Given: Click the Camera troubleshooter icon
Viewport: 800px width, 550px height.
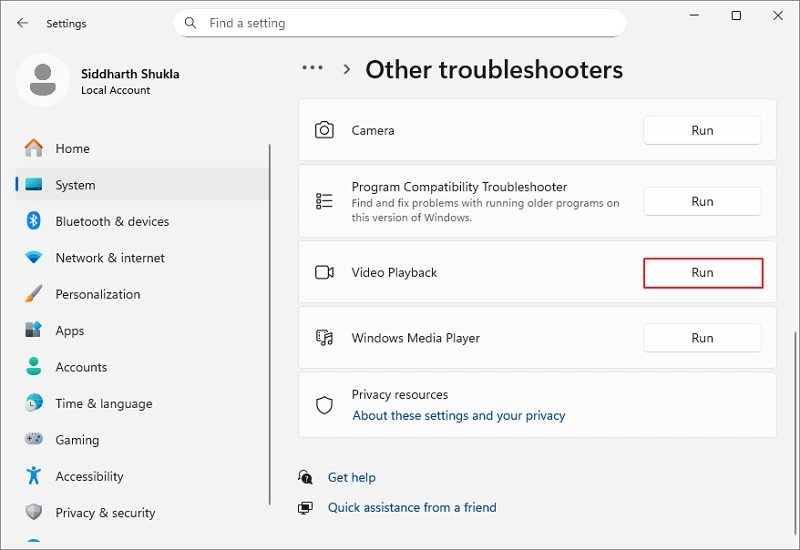Looking at the screenshot, I should pyautogui.click(x=324, y=130).
